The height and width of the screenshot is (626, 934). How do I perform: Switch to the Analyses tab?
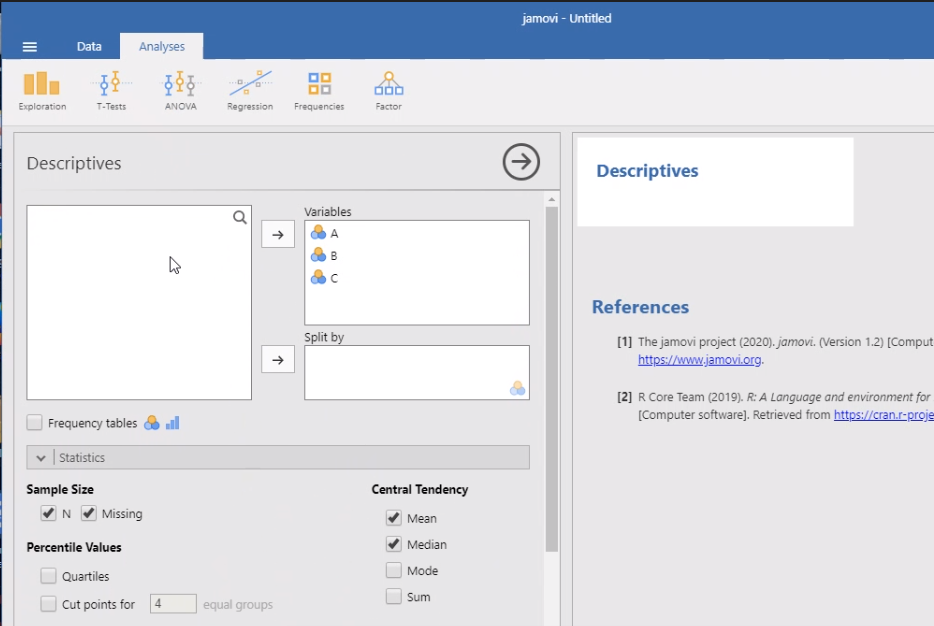point(161,46)
